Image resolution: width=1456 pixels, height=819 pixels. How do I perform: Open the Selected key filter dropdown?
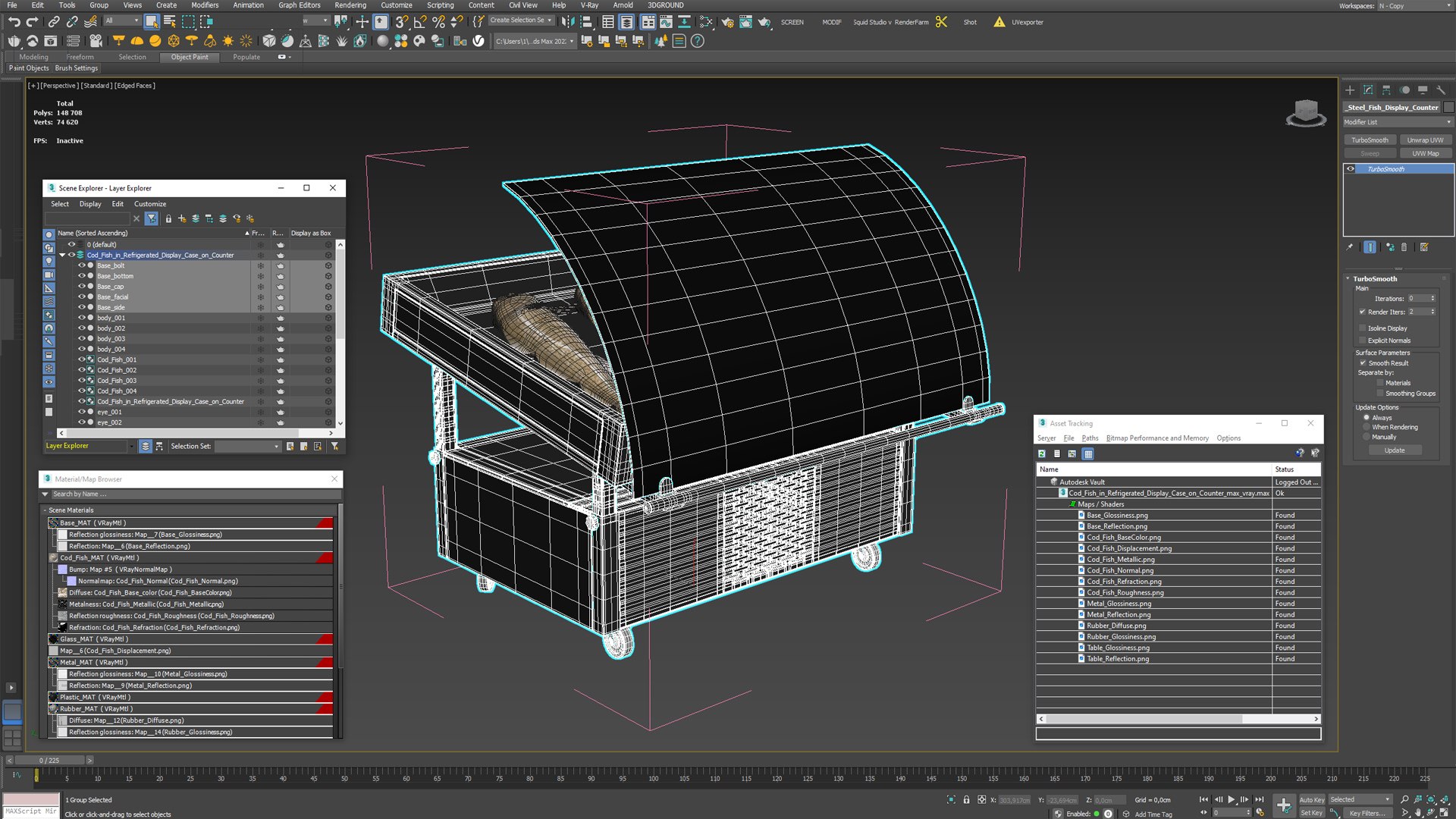(x=1360, y=799)
